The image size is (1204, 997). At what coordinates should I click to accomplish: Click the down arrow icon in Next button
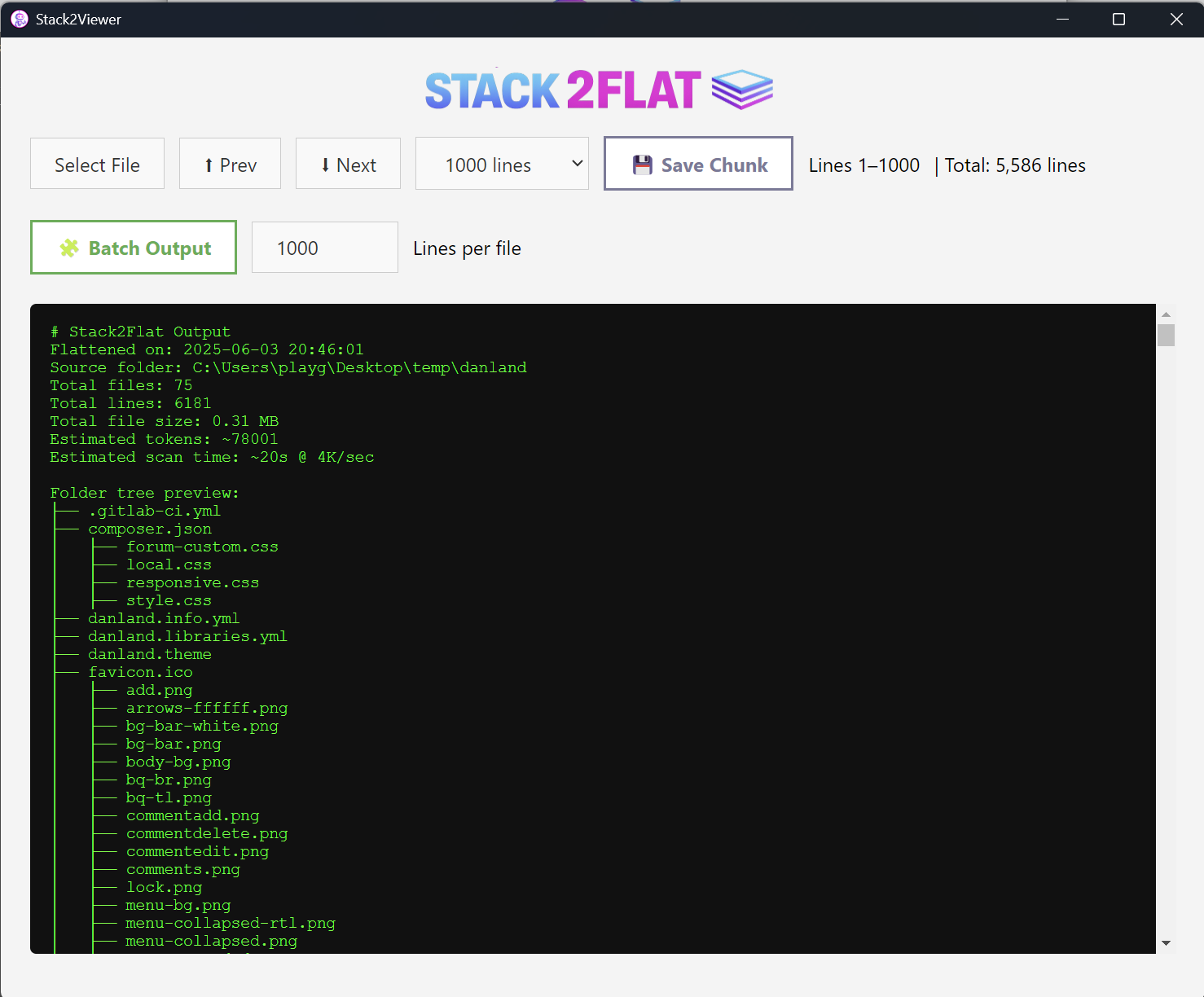tap(325, 164)
